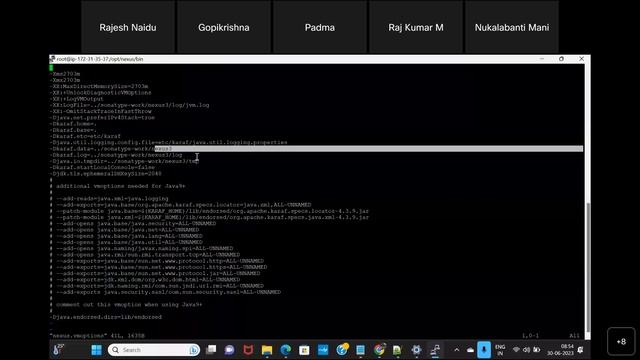Click the --add-reads=java.xml=java.logging line
The height and width of the screenshot is (360, 640).
pyautogui.click(x=112, y=198)
